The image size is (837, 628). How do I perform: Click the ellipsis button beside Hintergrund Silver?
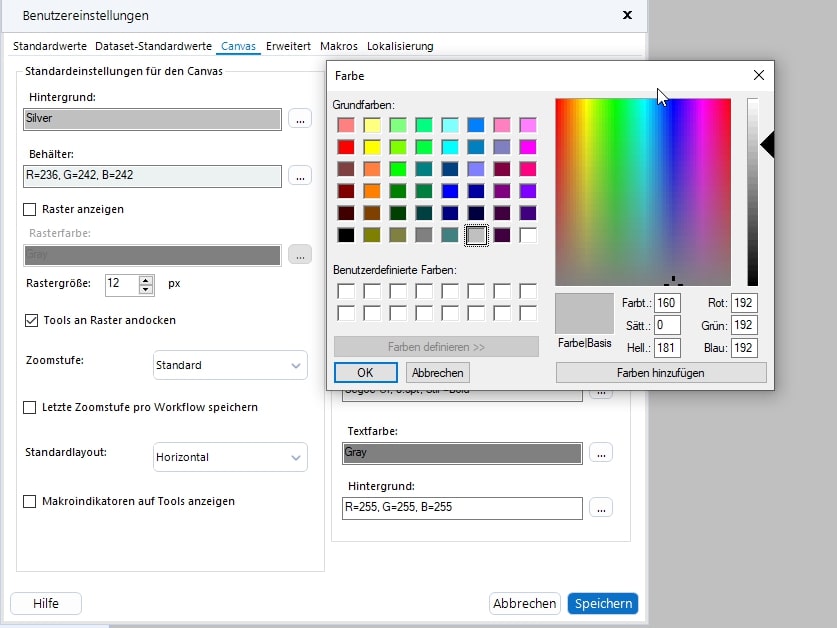[x=300, y=118]
